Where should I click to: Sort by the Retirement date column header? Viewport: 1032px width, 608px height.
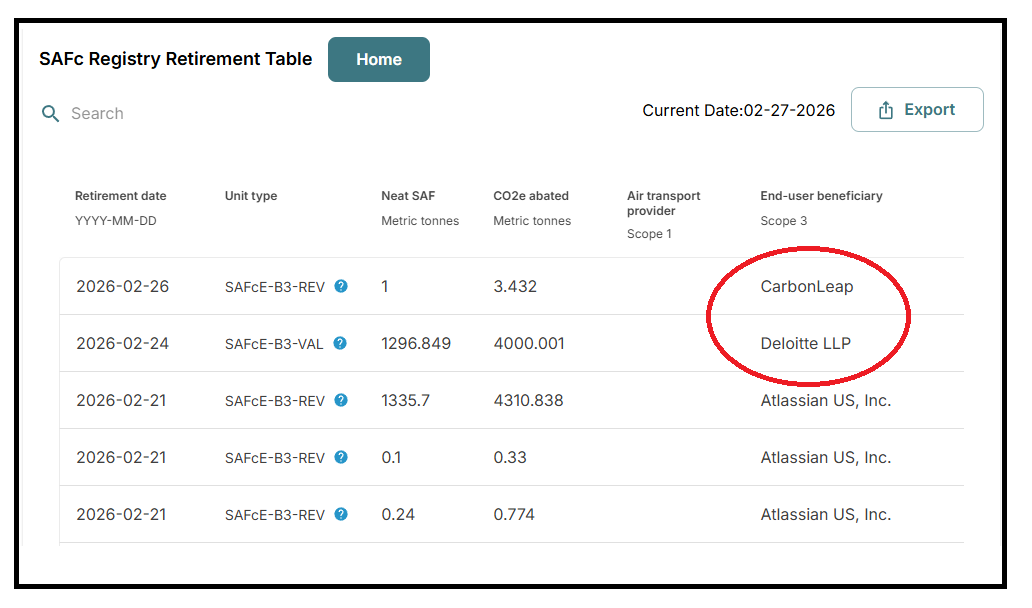pyautogui.click(x=120, y=196)
